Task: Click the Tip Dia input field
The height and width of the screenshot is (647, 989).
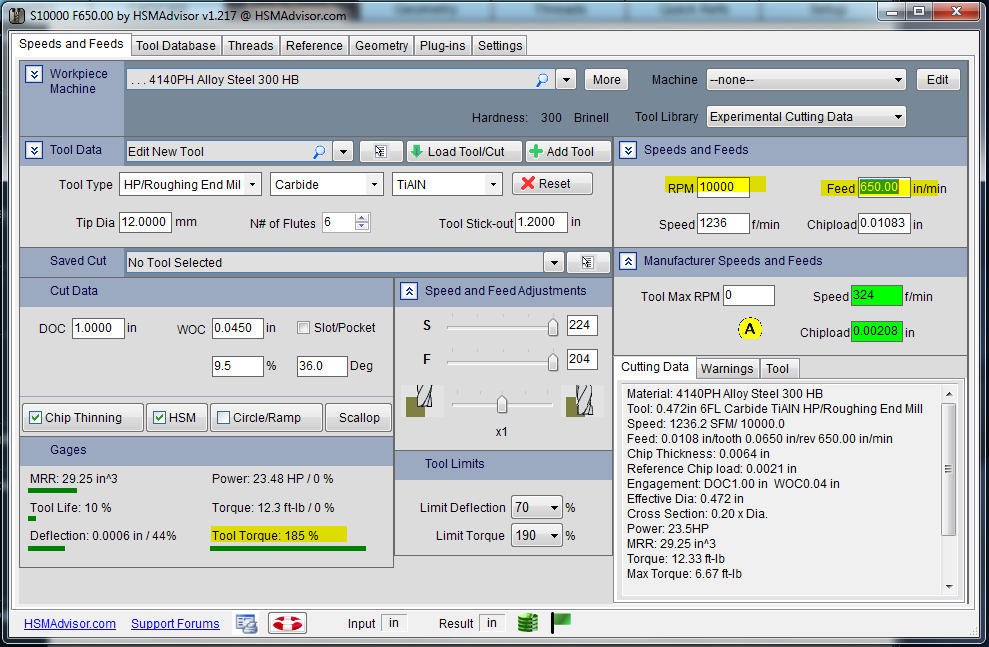Action: pyautogui.click(x=145, y=222)
